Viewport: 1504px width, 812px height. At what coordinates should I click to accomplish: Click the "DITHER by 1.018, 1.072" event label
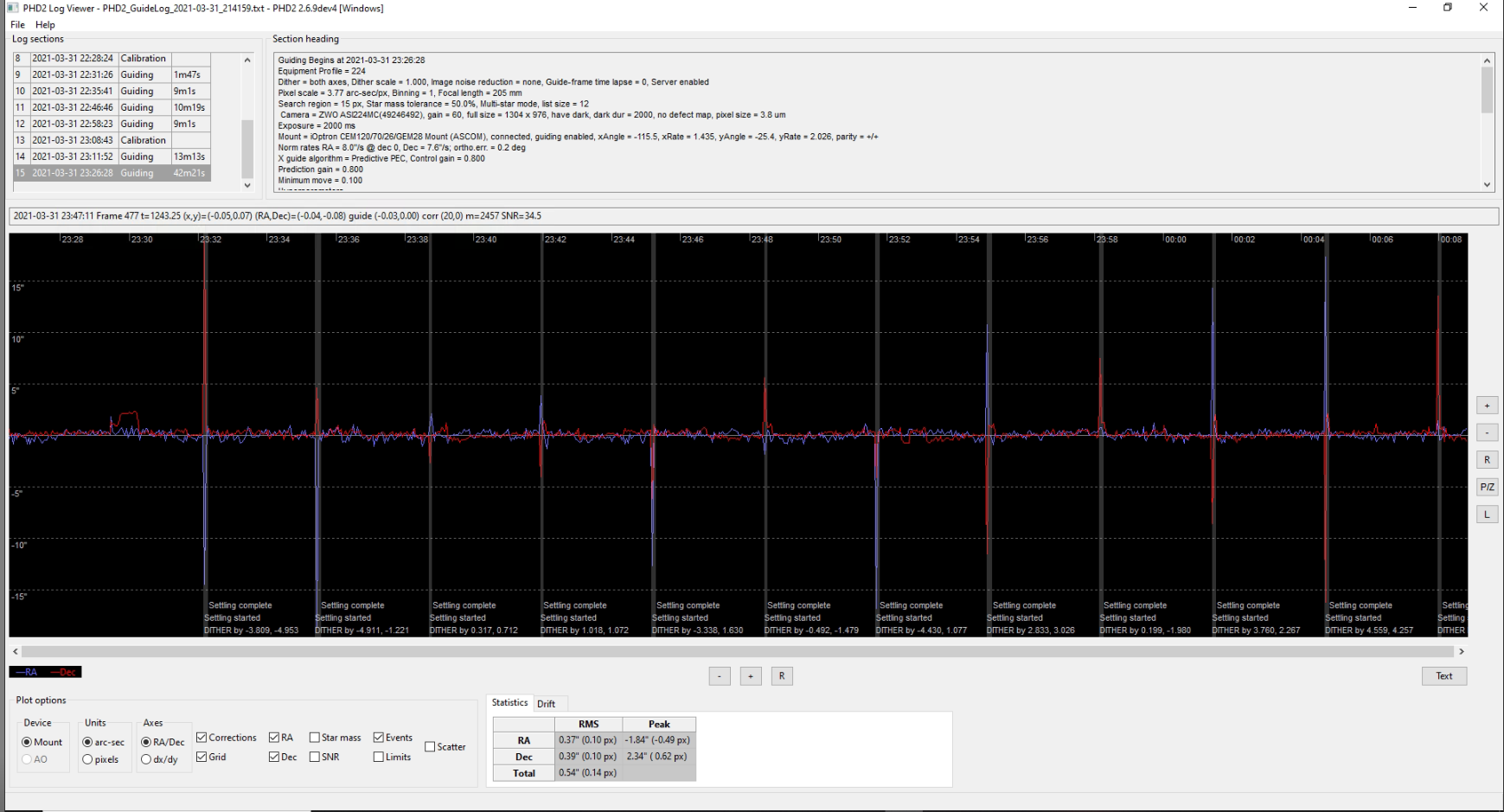coord(586,630)
